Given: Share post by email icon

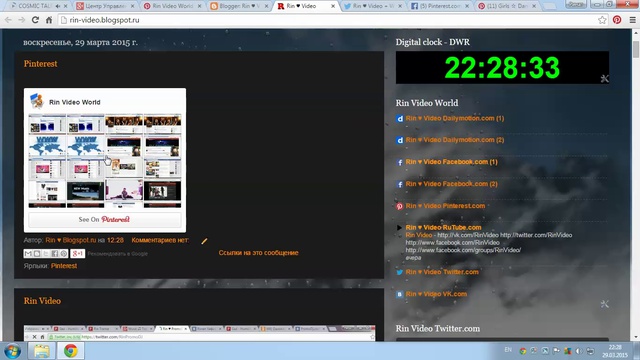Looking at the screenshot, I should click(x=28, y=253).
